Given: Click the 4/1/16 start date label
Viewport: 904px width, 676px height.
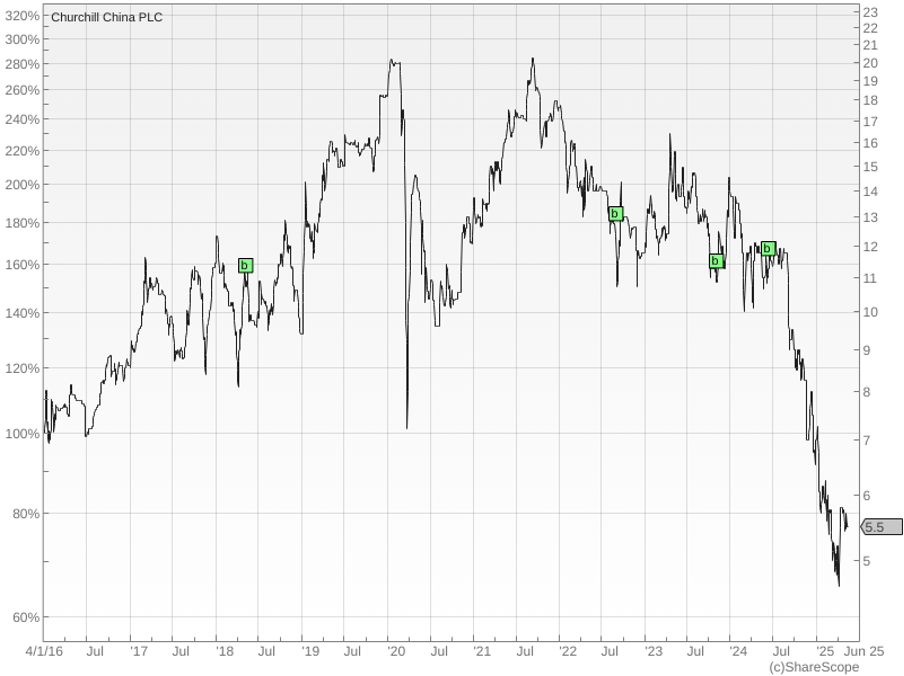Looking at the screenshot, I should tap(44, 651).
